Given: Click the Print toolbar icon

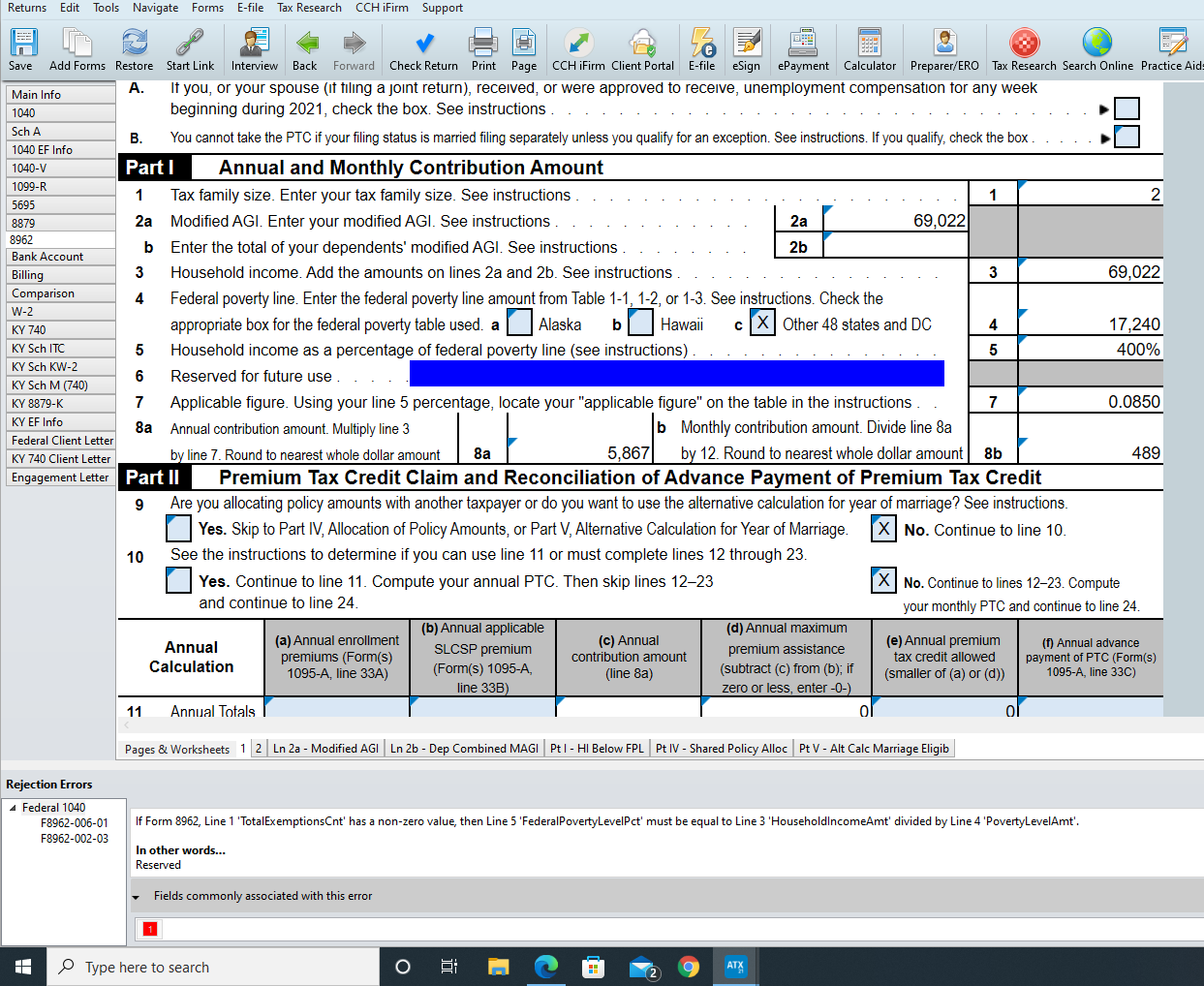Looking at the screenshot, I should coord(483,49).
